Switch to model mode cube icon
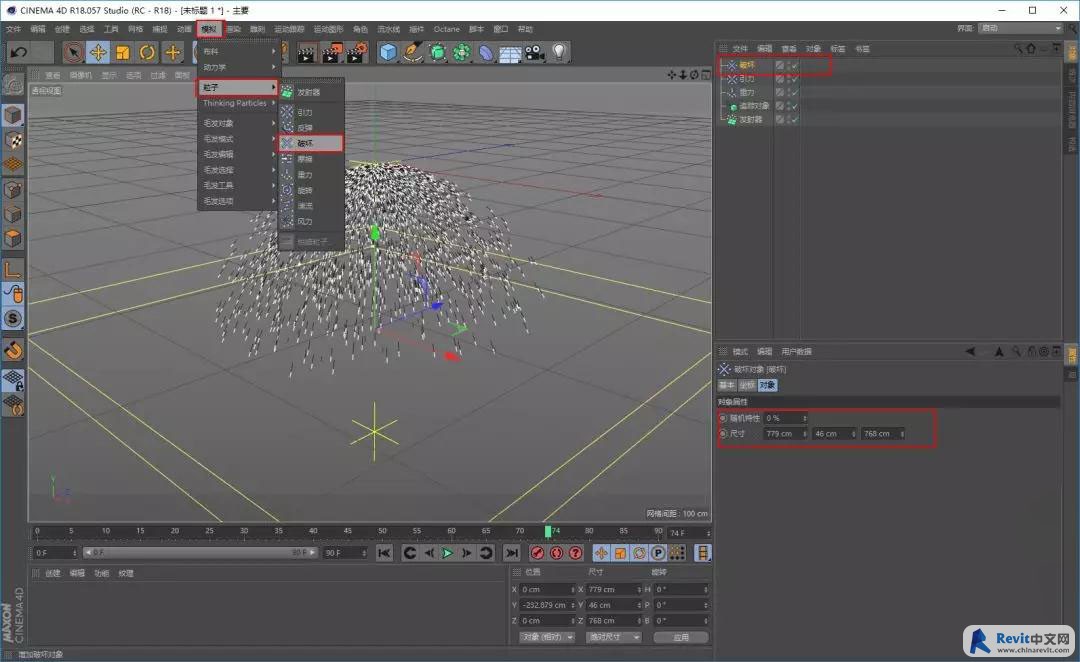The image size is (1080, 662). pos(13,115)
